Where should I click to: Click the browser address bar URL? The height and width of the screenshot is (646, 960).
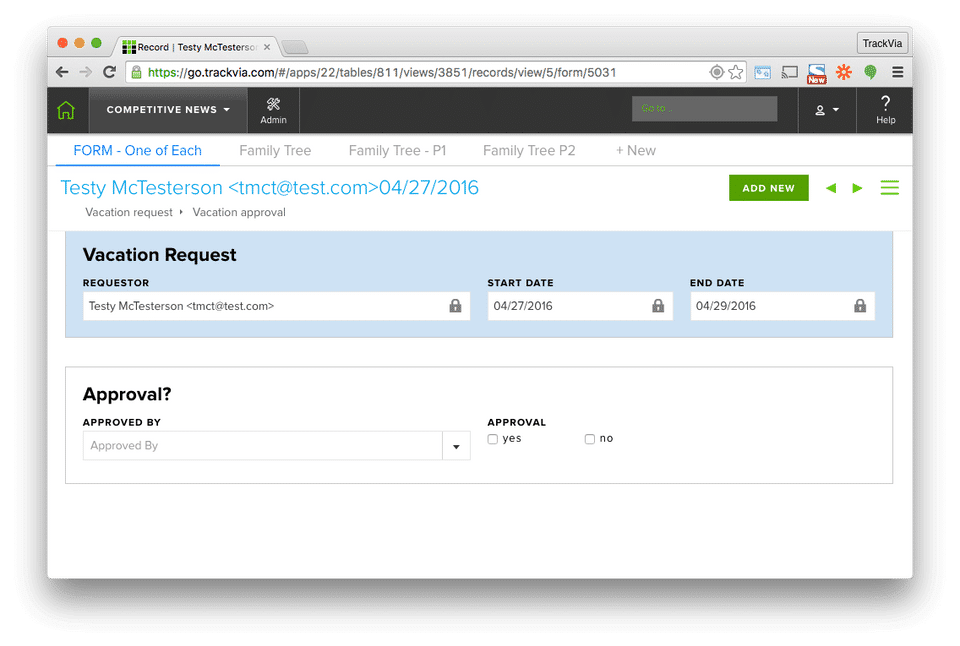click(382, 72)
